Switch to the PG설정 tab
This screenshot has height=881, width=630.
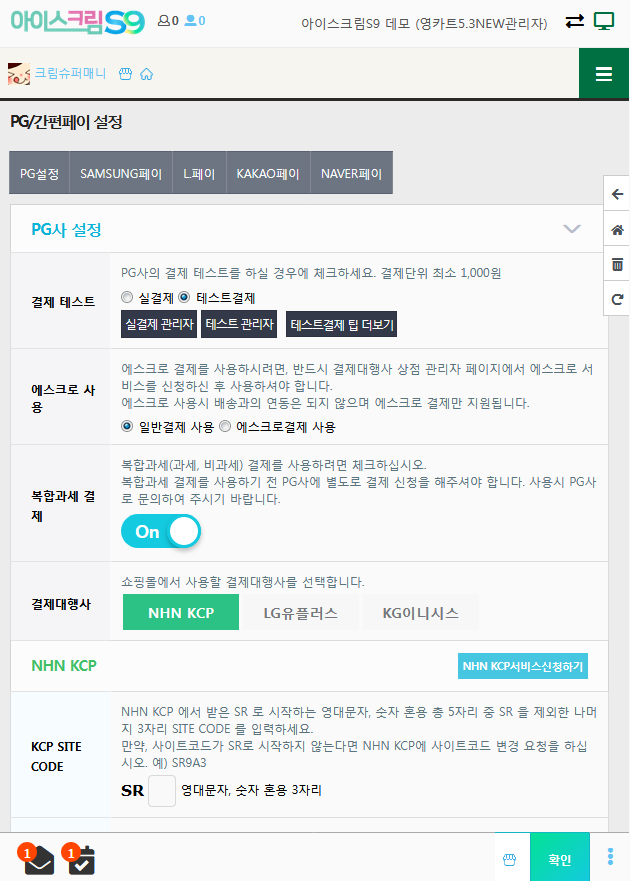(x=39, y=173)
